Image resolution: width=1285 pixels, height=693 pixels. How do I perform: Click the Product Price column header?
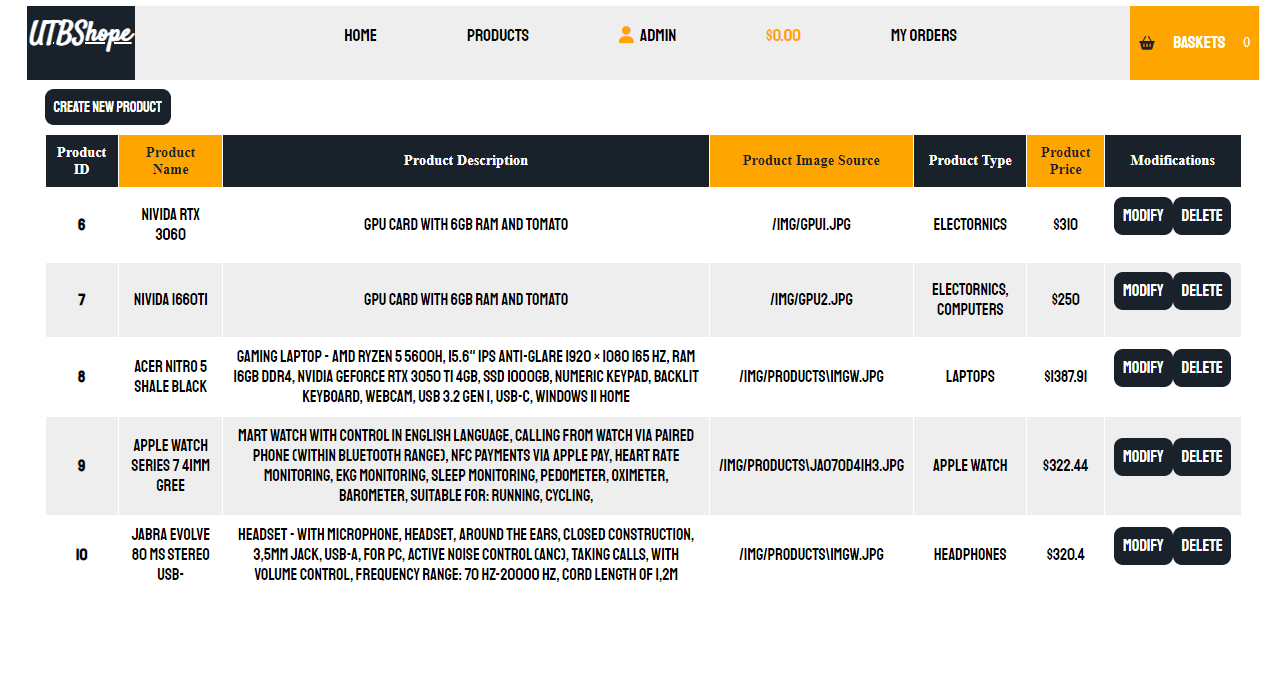click(1066, 161)
